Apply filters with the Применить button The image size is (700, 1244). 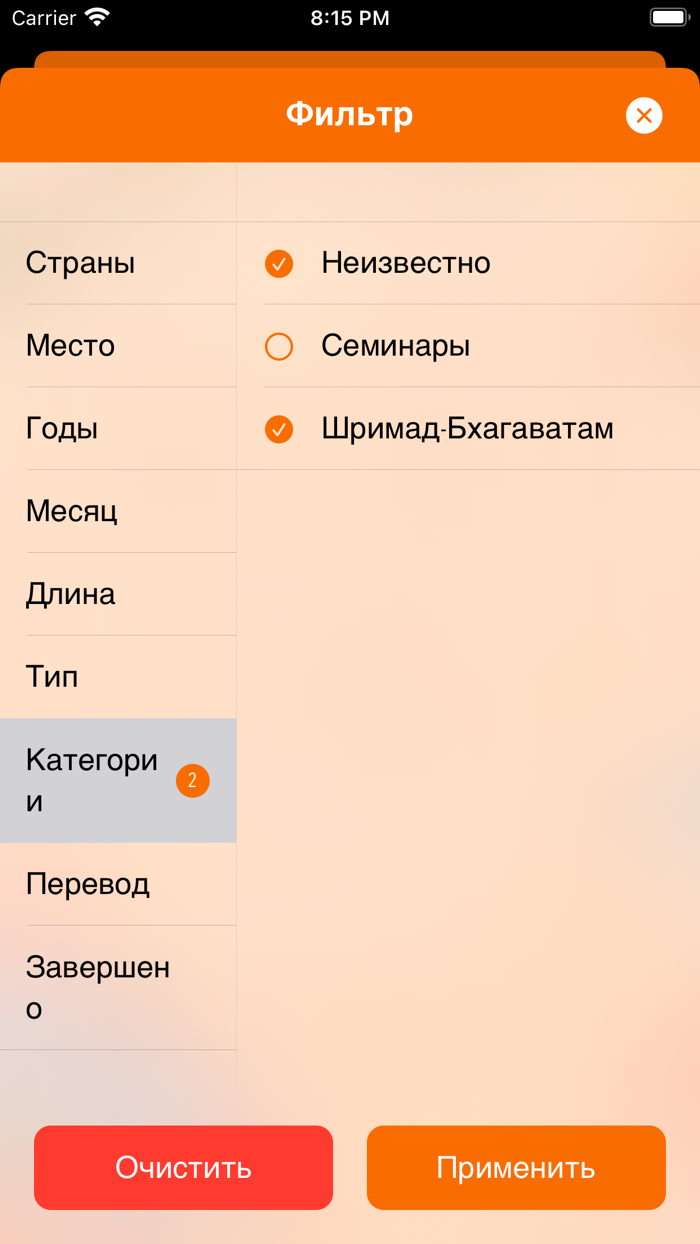point(516,1167)
